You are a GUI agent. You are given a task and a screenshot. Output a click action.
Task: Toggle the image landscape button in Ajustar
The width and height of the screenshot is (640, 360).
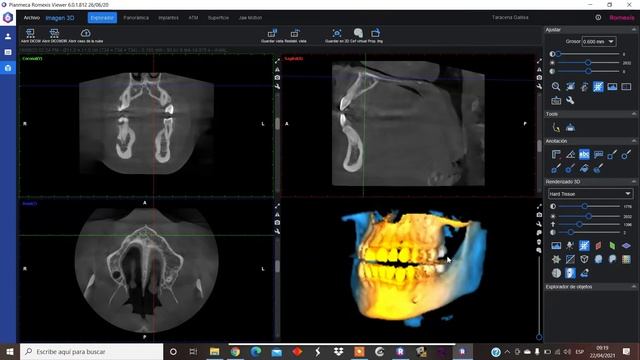612,87
